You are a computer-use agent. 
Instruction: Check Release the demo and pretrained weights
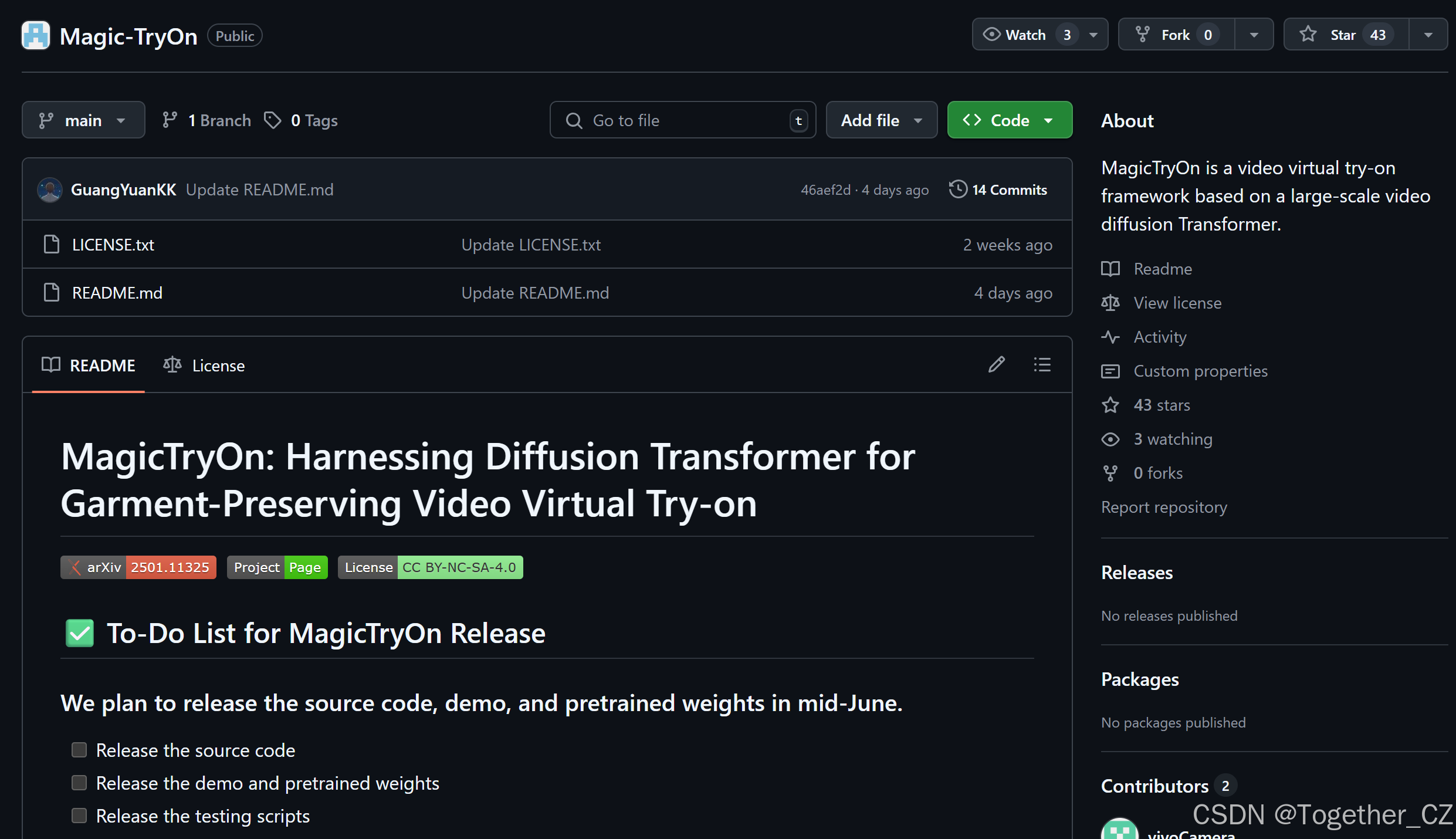click(79, 783)
